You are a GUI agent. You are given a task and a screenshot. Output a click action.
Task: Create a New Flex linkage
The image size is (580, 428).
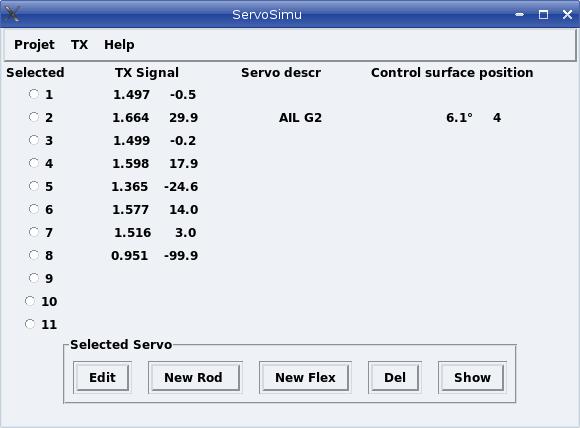point(305,377)
